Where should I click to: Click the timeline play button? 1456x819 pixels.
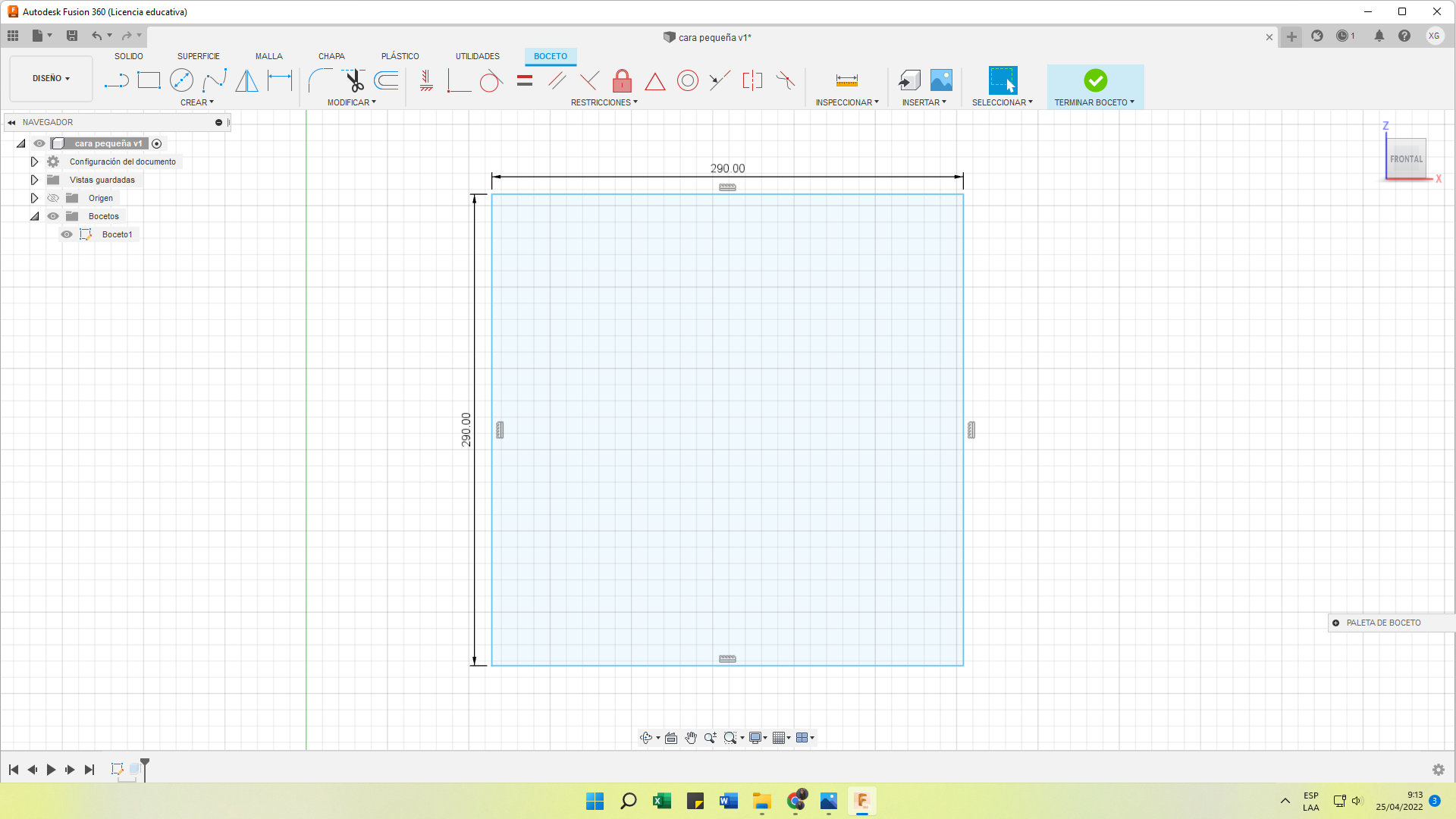51,770
